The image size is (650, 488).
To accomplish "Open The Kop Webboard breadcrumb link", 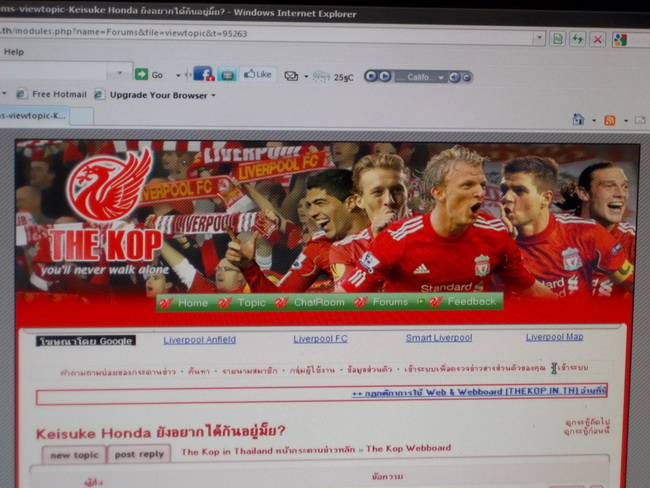I will pos(408,448).
